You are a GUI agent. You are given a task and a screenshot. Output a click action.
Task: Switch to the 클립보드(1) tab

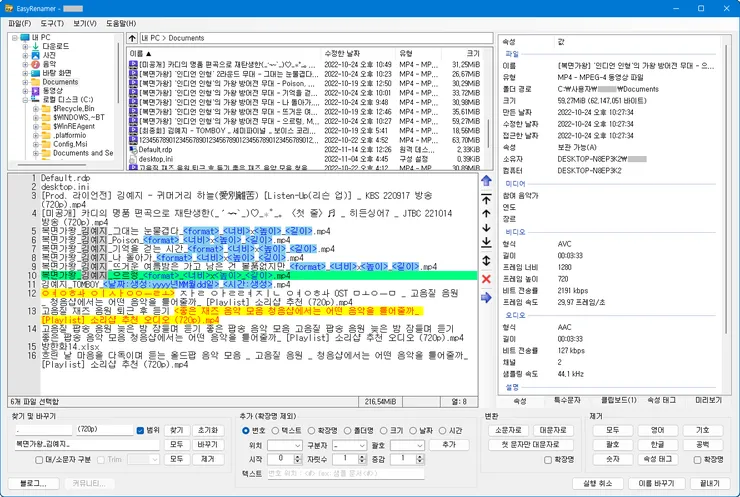point(619,400)
